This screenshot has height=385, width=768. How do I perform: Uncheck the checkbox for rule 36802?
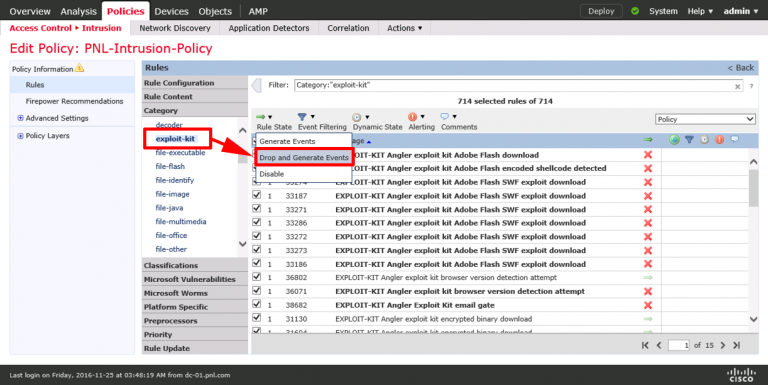point(256,277)
